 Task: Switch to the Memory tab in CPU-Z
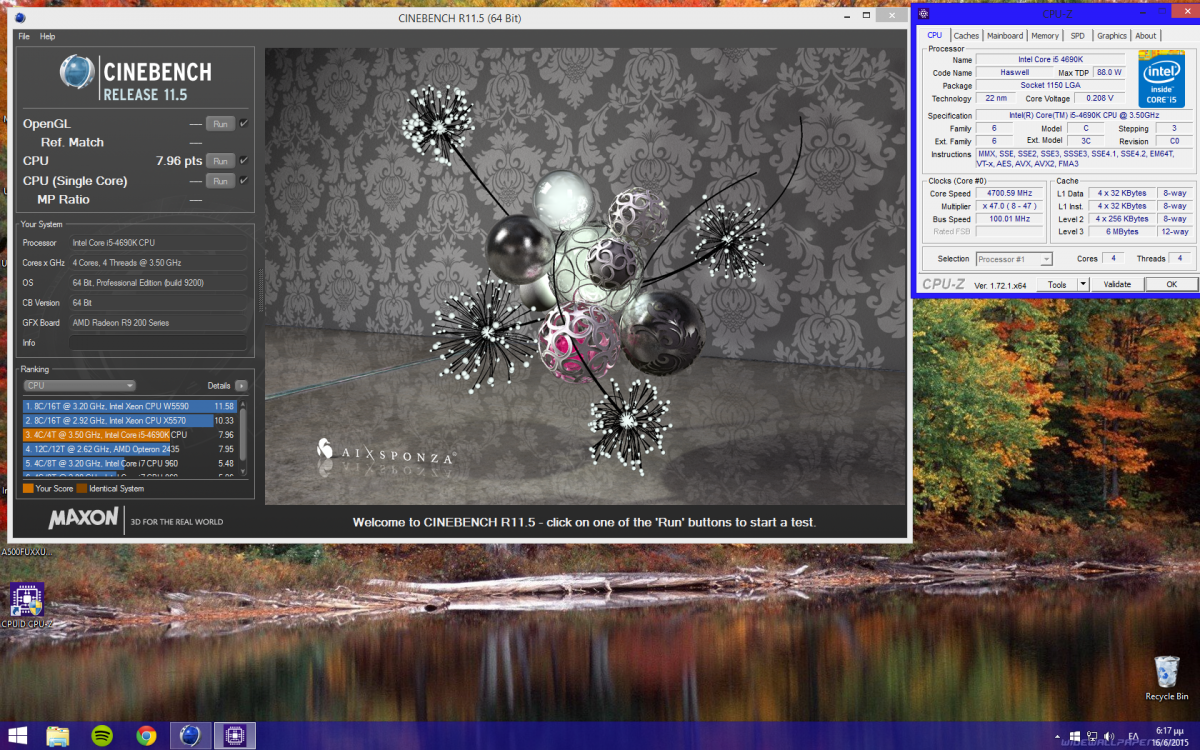[1045, 35]
